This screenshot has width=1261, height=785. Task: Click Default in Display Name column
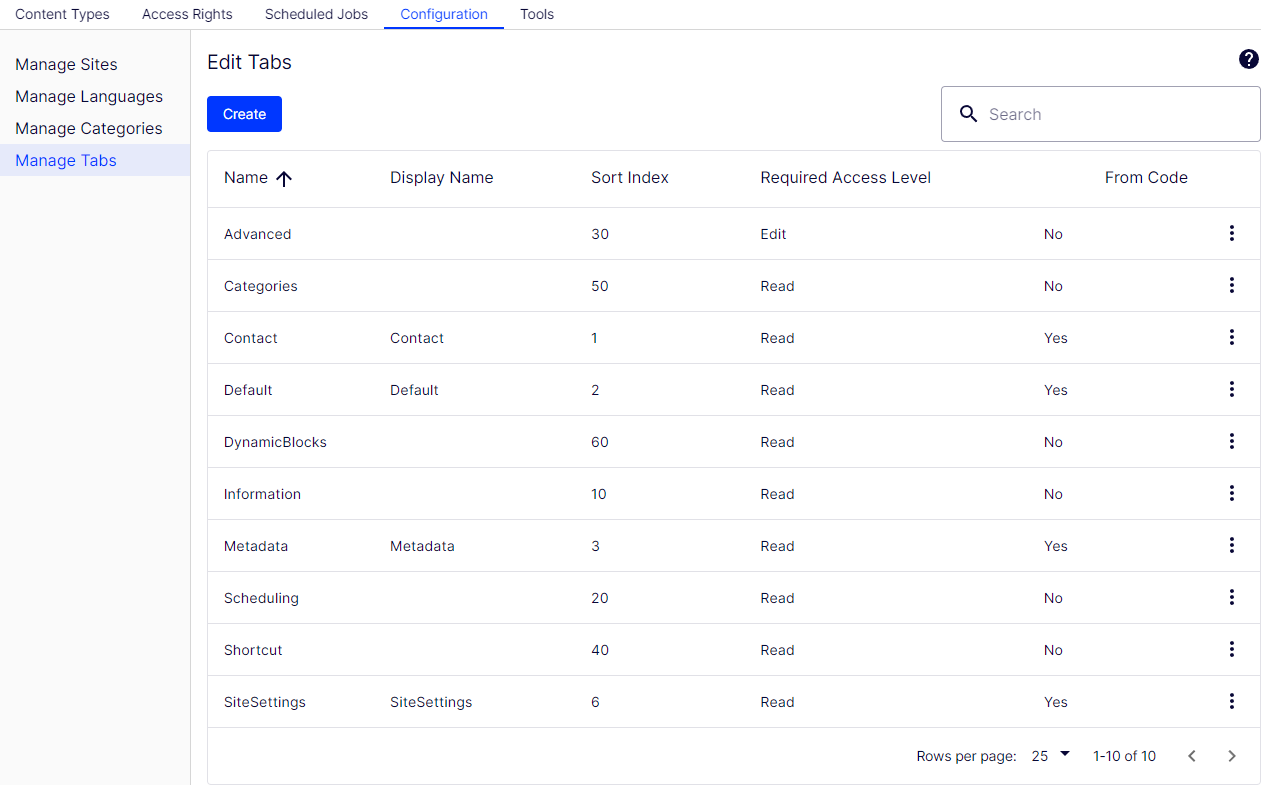(x=414, y=390)
